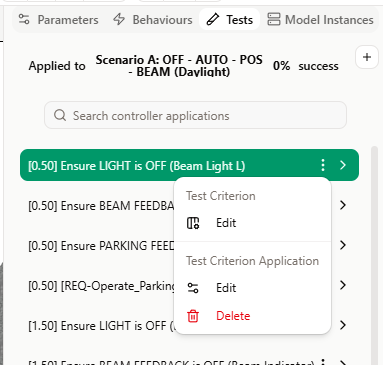
Task: Expand the [1.50] Ensure LIGHT is OFF chevron
Action: 343,325
